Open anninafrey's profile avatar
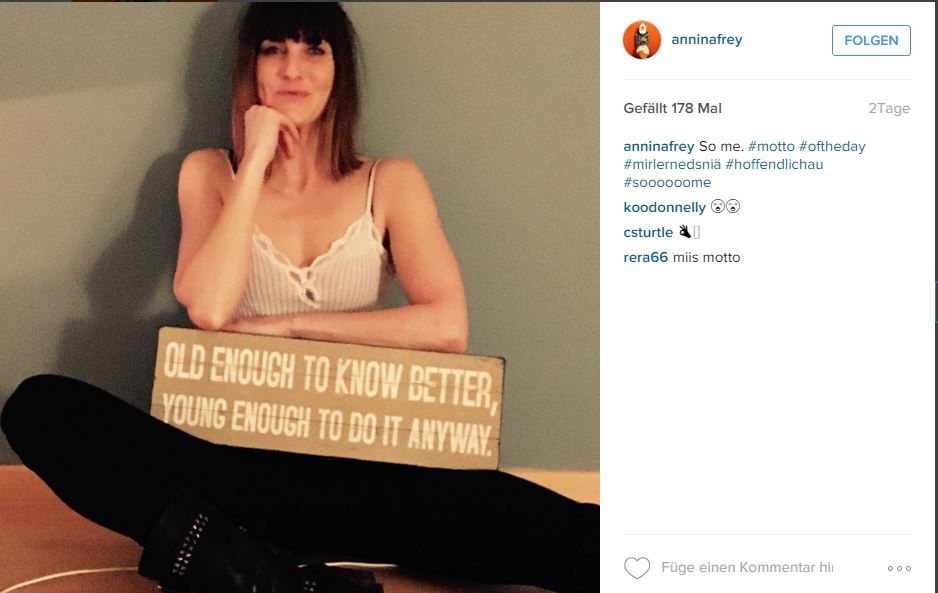This screenshot has height=593, width=938. [642, 40]
